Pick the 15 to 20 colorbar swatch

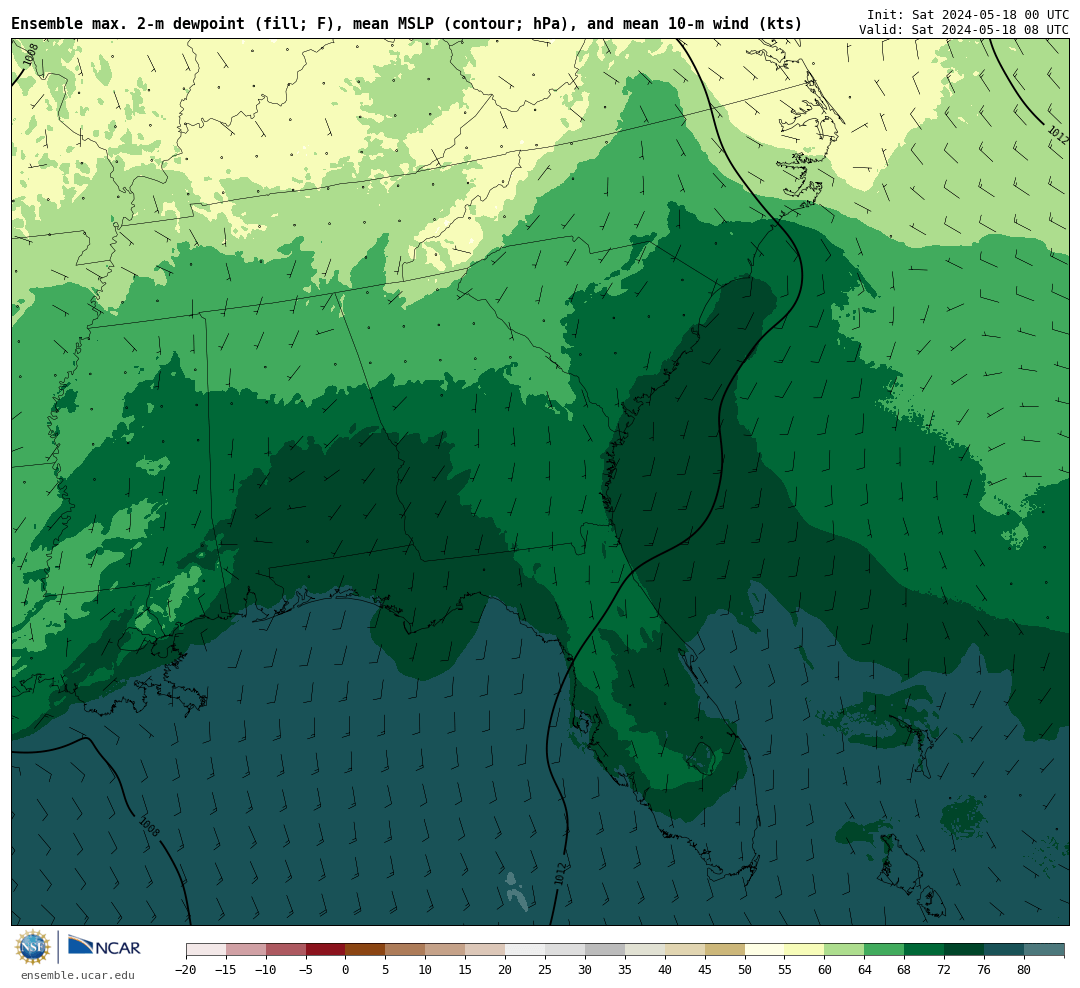coord(486,950)
